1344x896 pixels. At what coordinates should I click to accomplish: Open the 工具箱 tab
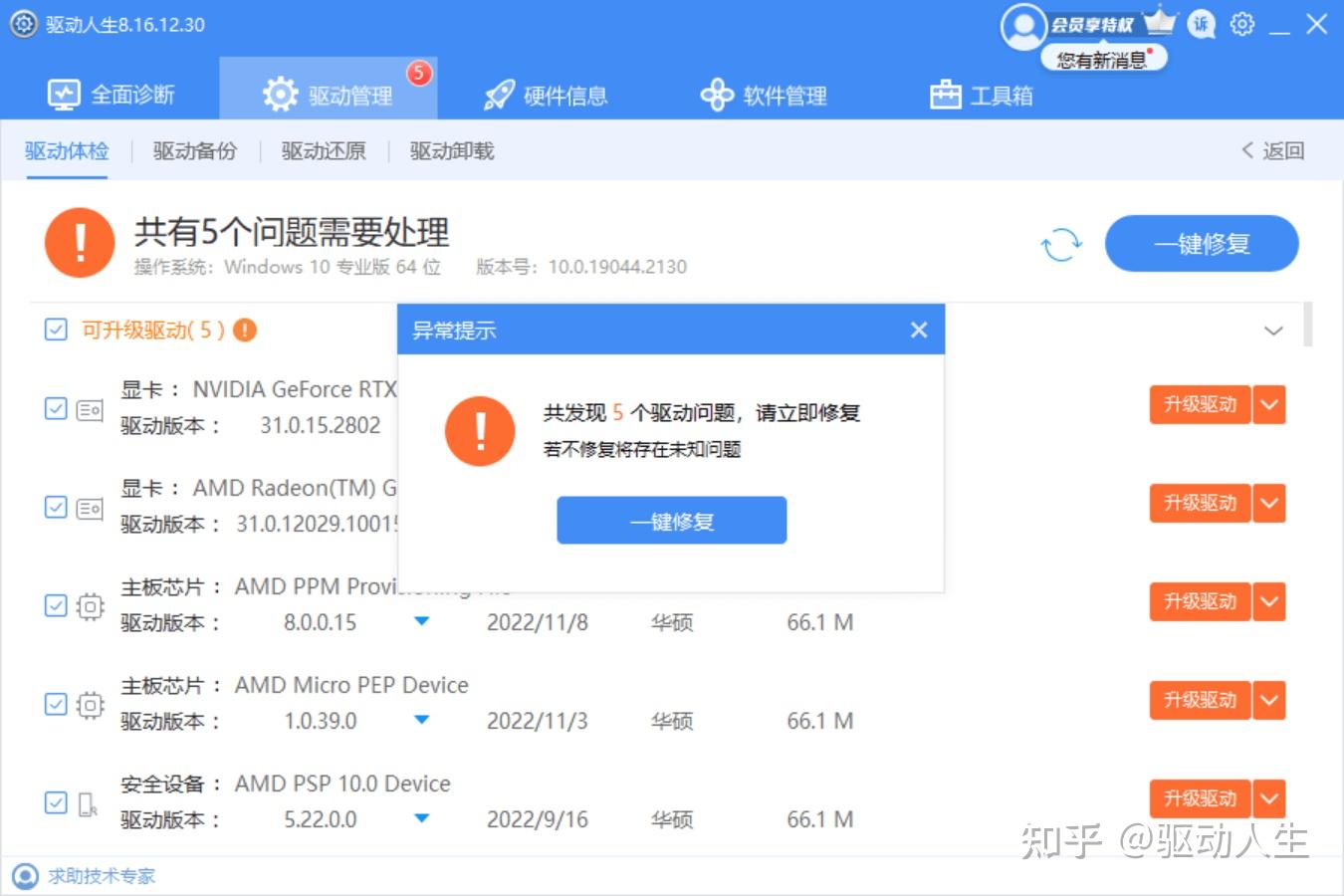click(x=981, y=96)
